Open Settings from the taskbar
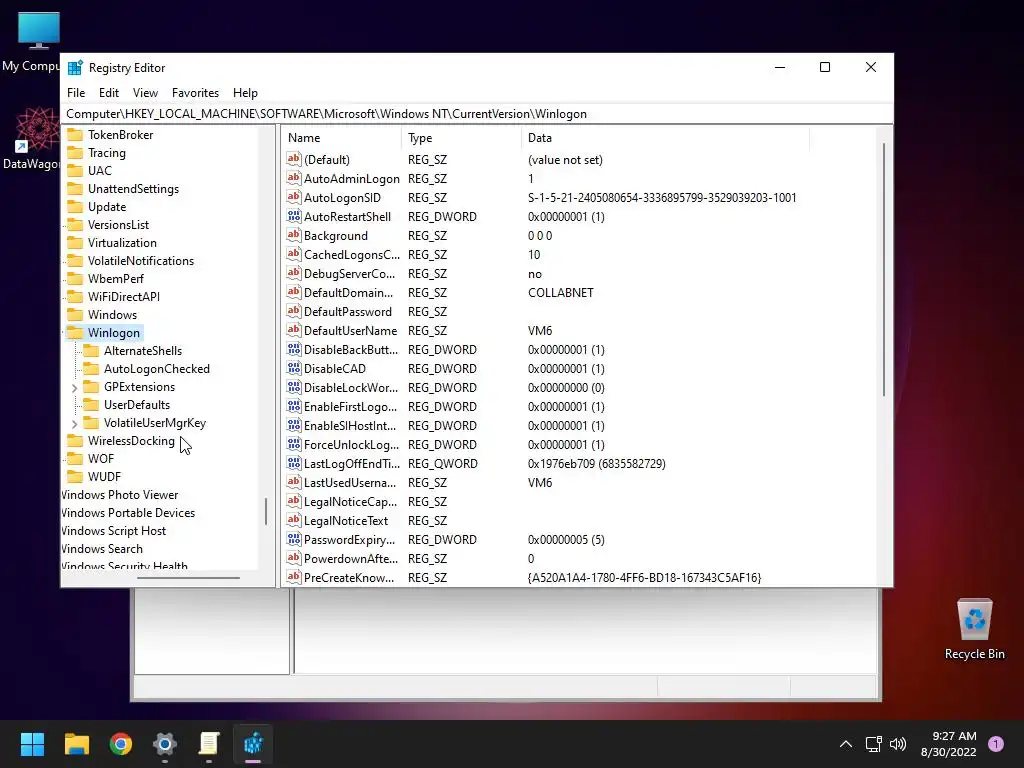This screenshot has height=768, width=1024. pos(165,744)
